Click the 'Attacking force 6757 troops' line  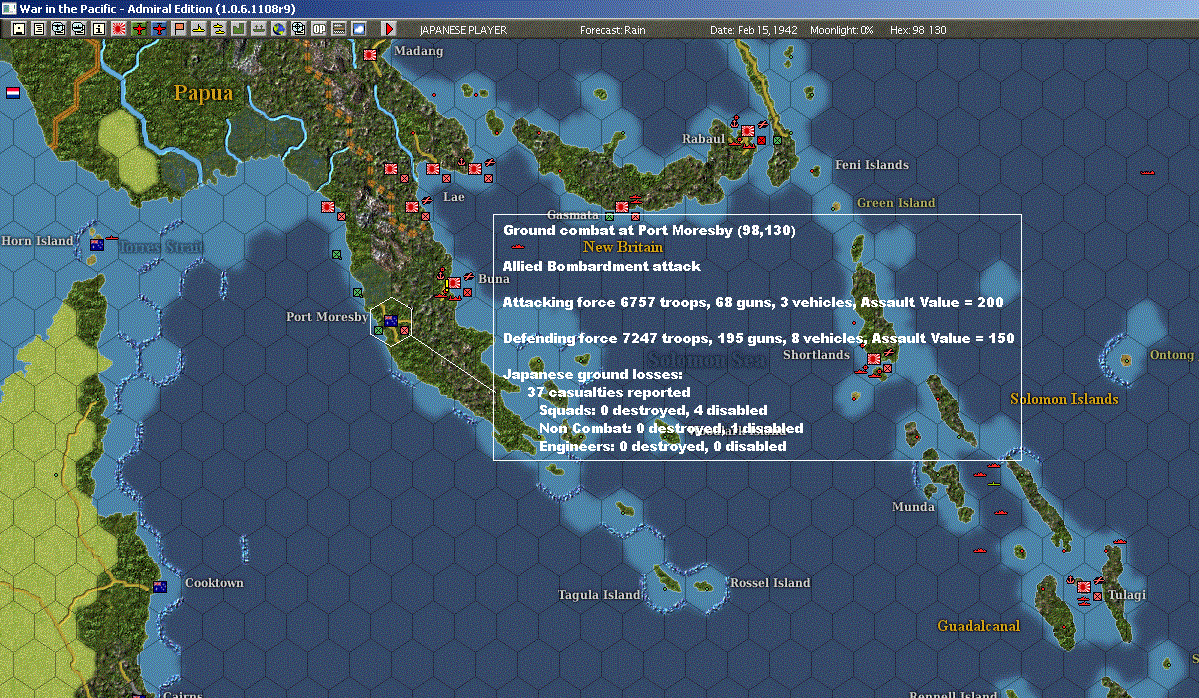[752, 302]
